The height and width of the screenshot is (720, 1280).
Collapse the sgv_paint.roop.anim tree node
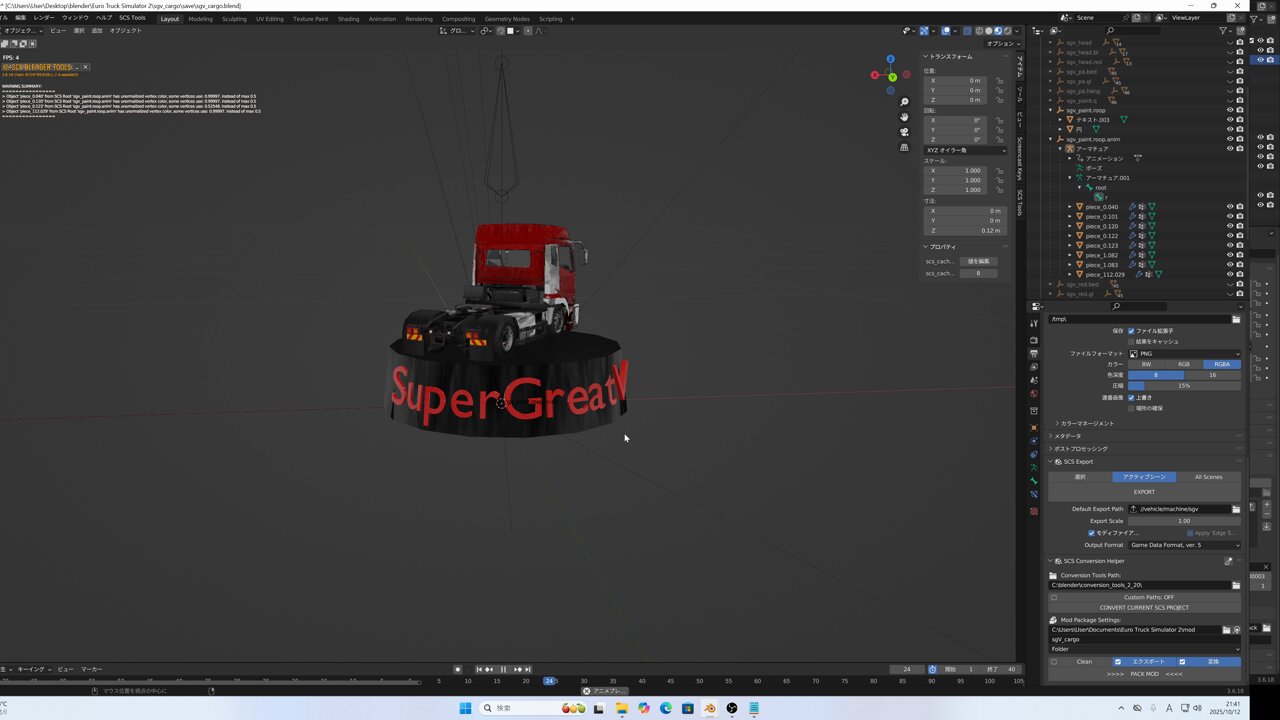click(1051, 139)
